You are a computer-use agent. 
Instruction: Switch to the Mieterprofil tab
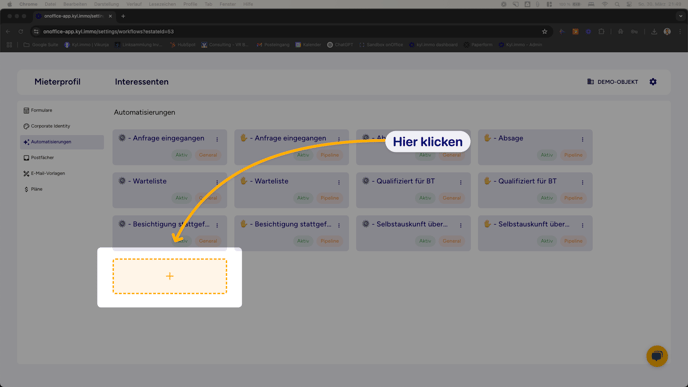[x=57, y=82]
